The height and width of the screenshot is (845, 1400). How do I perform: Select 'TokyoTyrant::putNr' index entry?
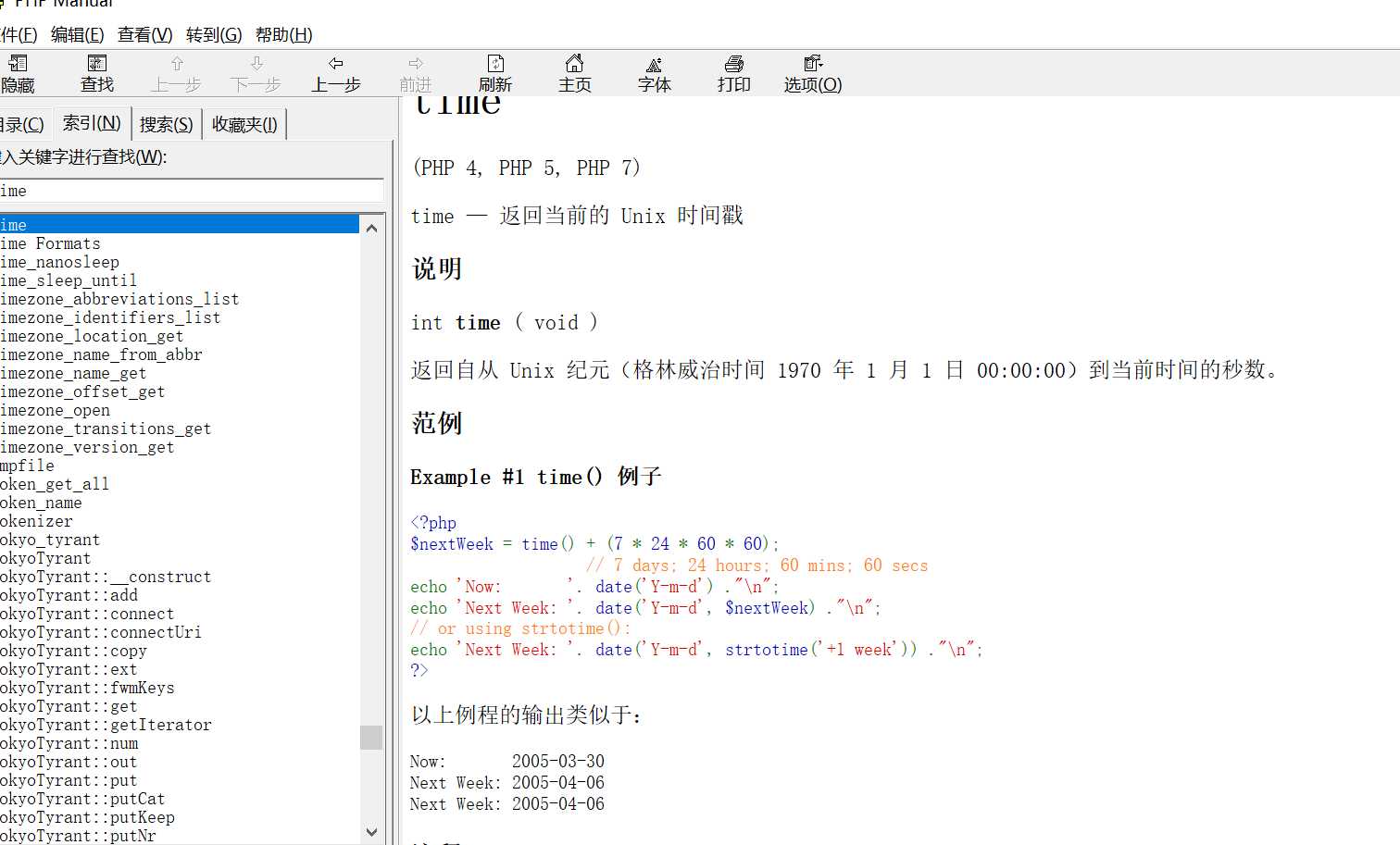point(78,836)
